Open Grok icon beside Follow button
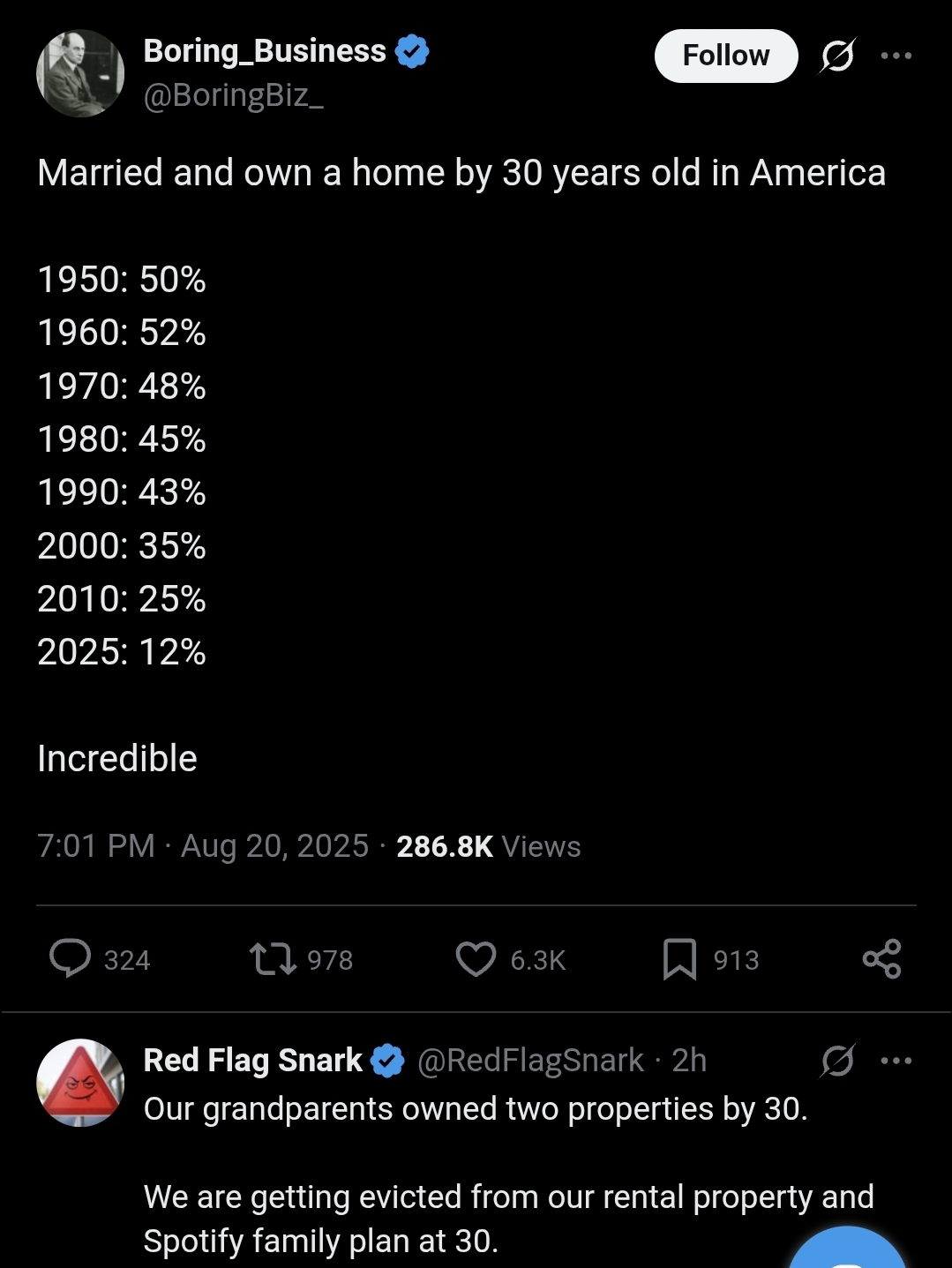This screenshot has height=1268, width=952. click(x=836, y=56)
